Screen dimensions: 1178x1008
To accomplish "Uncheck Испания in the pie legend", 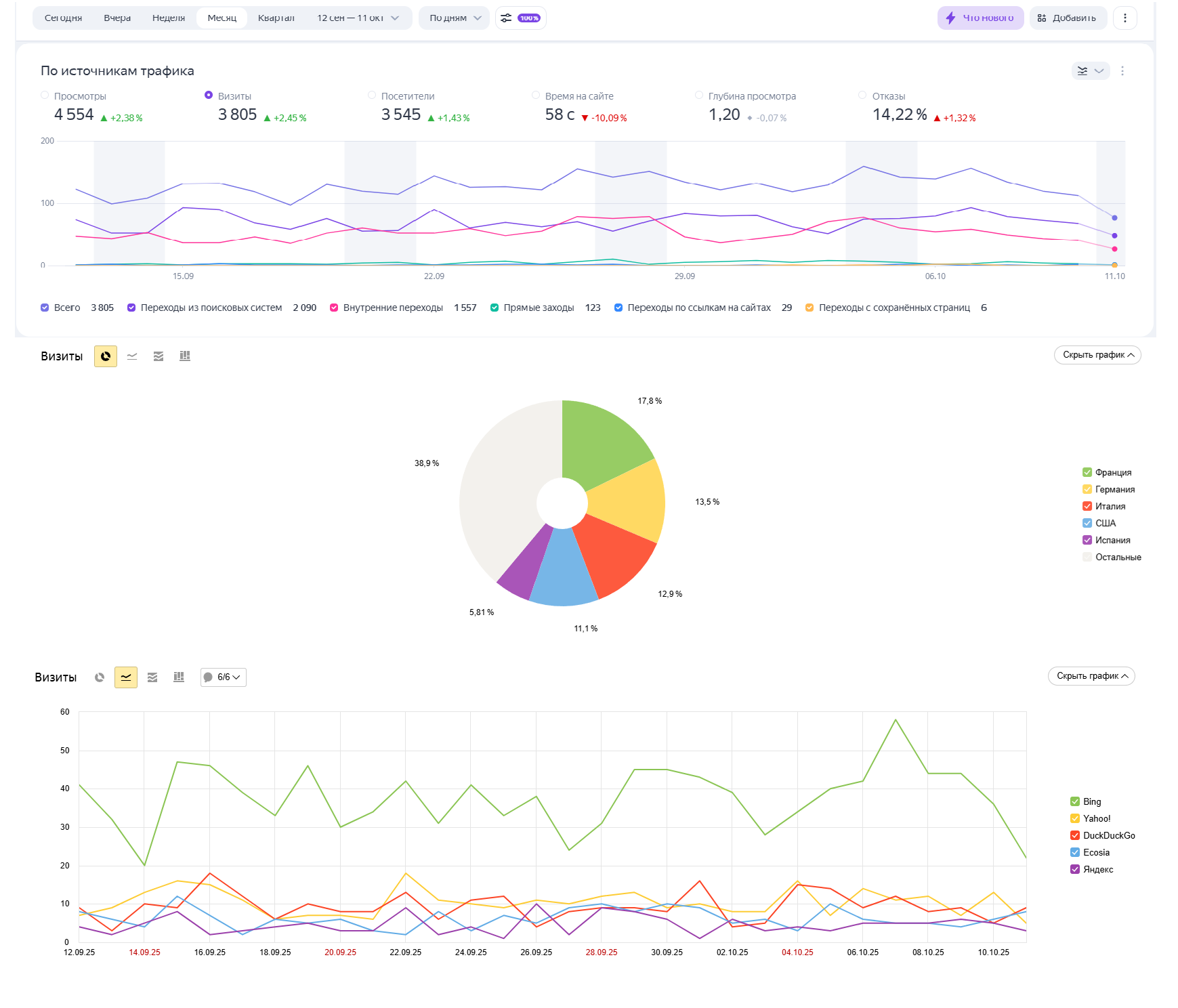I will pos(1087,540).
